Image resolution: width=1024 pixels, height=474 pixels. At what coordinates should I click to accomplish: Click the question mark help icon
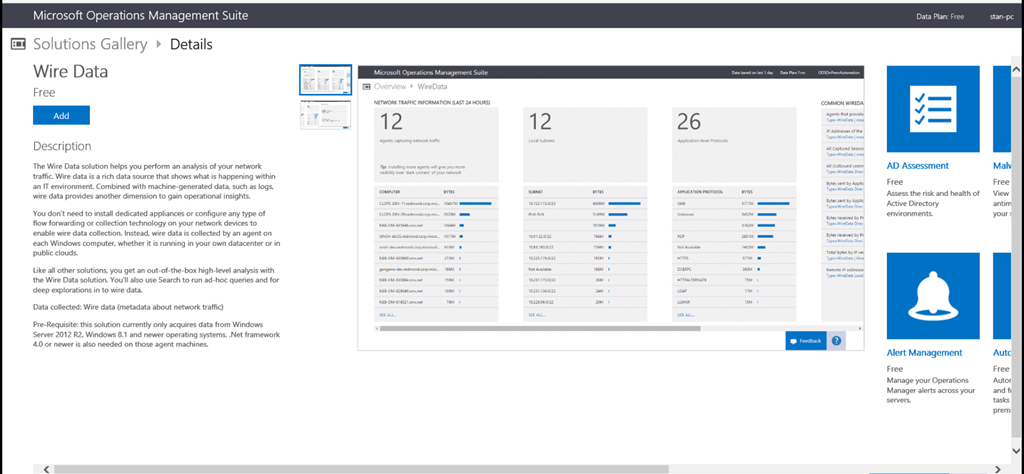click(x=836, y=341)
